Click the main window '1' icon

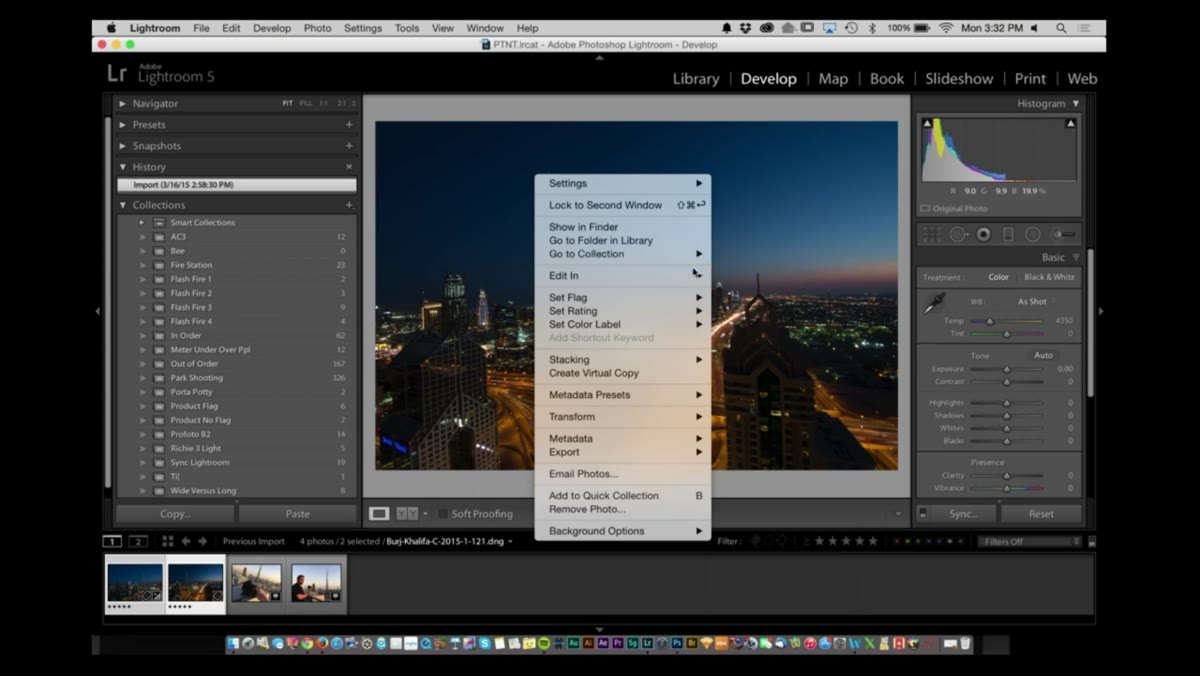tap(112, 541)
